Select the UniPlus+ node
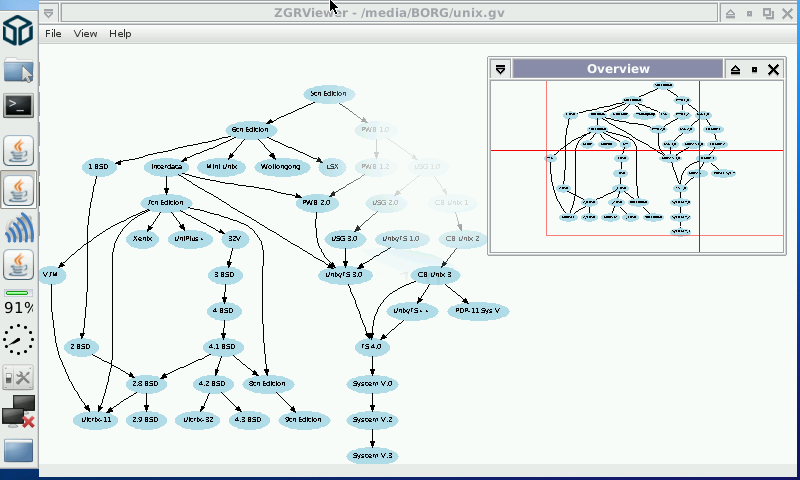The image size is (800, 480). coord(190,239)
